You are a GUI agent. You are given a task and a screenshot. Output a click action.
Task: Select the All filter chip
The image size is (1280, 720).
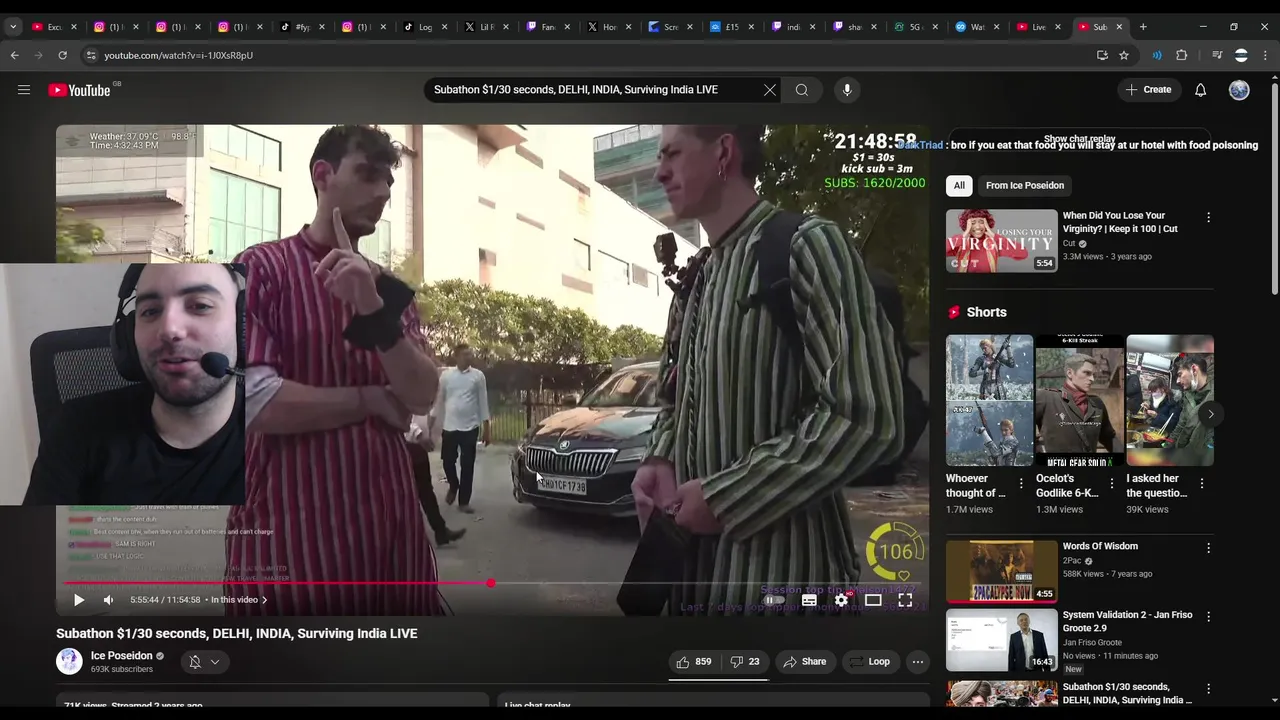959,185
